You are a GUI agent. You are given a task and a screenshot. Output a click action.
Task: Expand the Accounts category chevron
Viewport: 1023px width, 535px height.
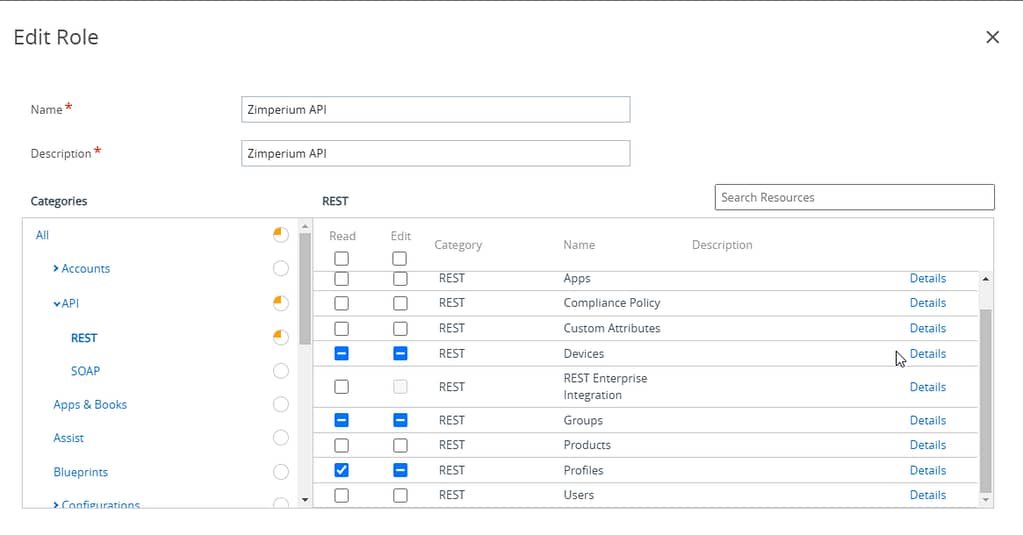[55, 268]
